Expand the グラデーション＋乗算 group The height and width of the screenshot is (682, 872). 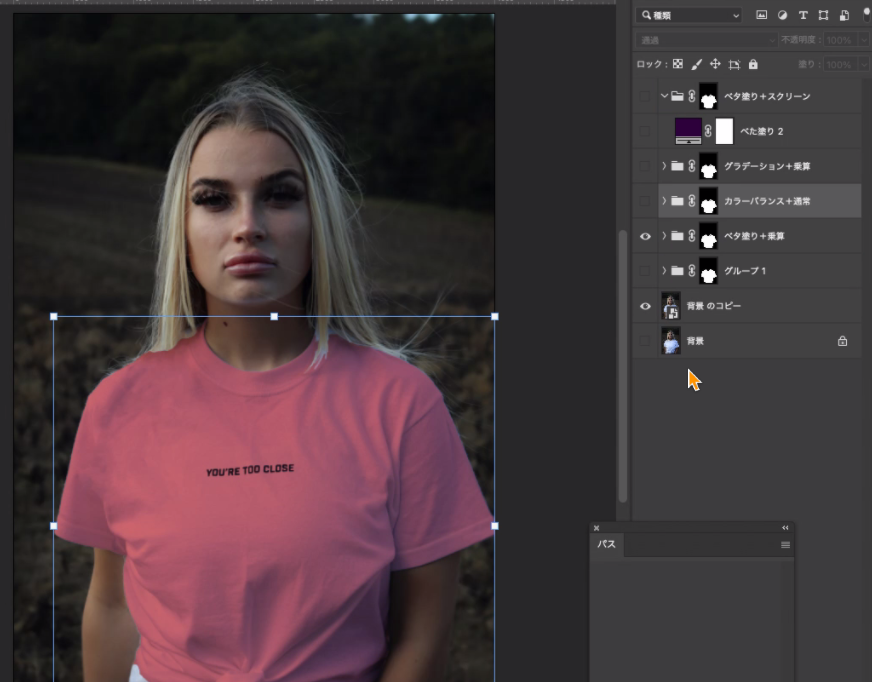[664, 166]
